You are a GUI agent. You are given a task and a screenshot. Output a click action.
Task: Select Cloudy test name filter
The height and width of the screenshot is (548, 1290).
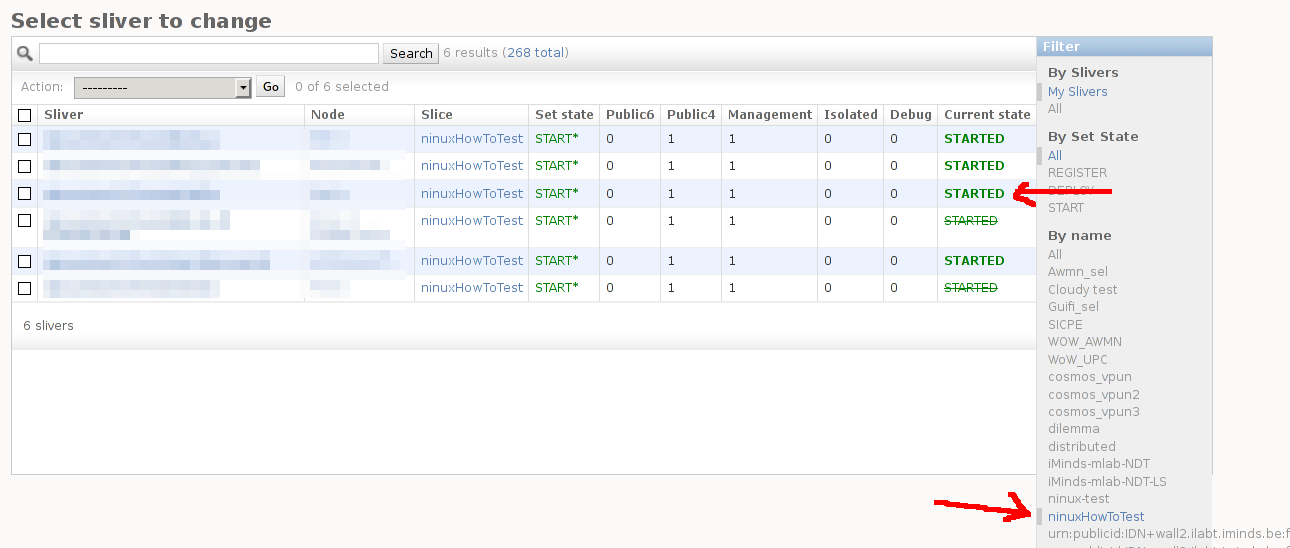[x=1082, y=290]
